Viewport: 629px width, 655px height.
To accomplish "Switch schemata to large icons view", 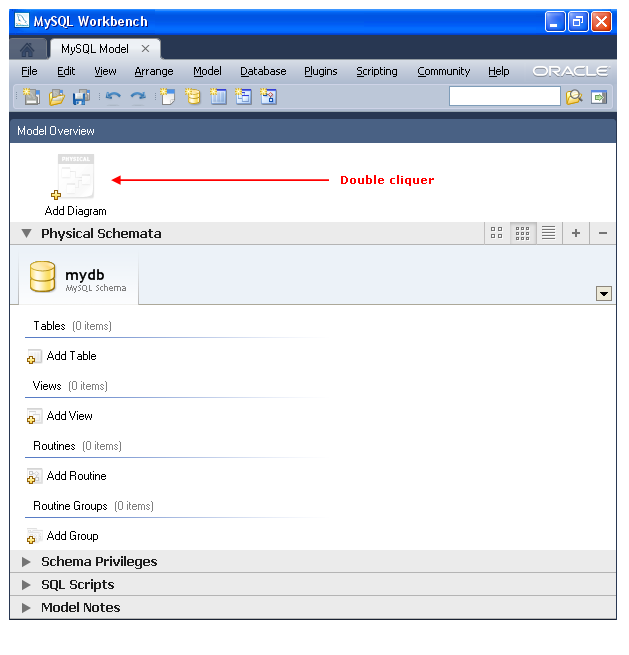I will tap(496, 233).
